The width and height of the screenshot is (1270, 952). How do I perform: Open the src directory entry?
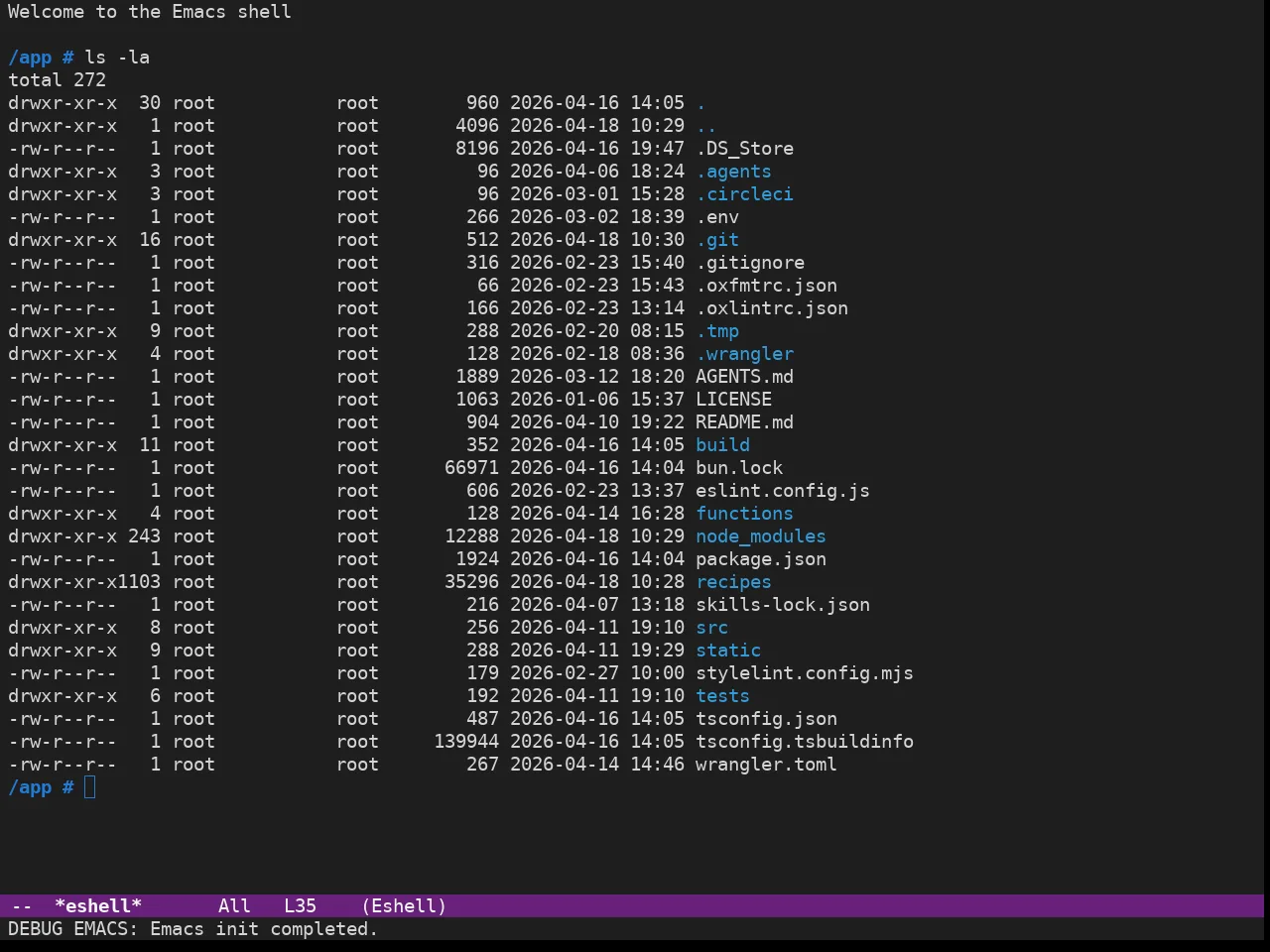711,628
